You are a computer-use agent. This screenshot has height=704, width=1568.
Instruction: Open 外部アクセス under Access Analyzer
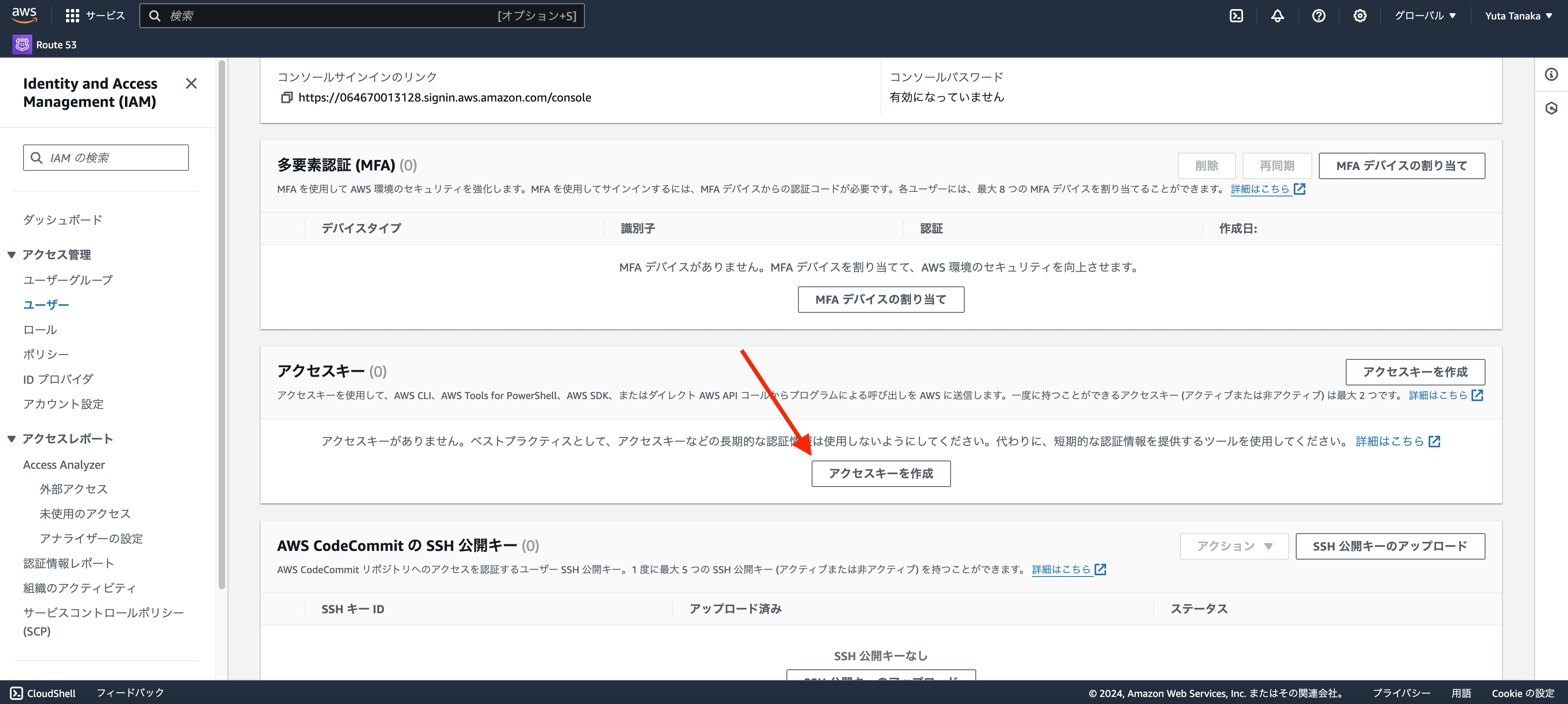(74, 489)
